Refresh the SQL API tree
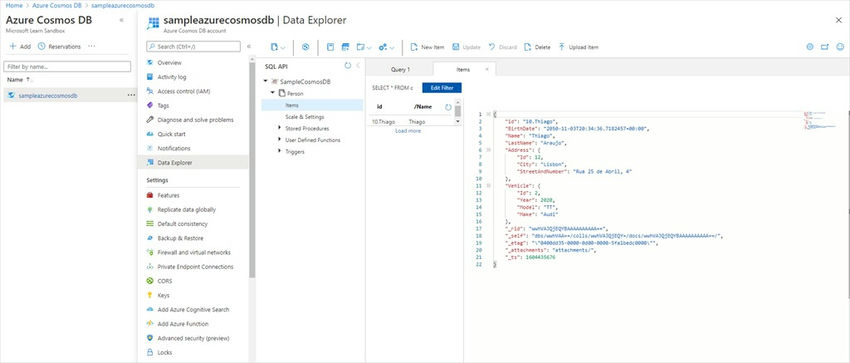This screenshot has height=363, width=850. (x=348, y=66)
